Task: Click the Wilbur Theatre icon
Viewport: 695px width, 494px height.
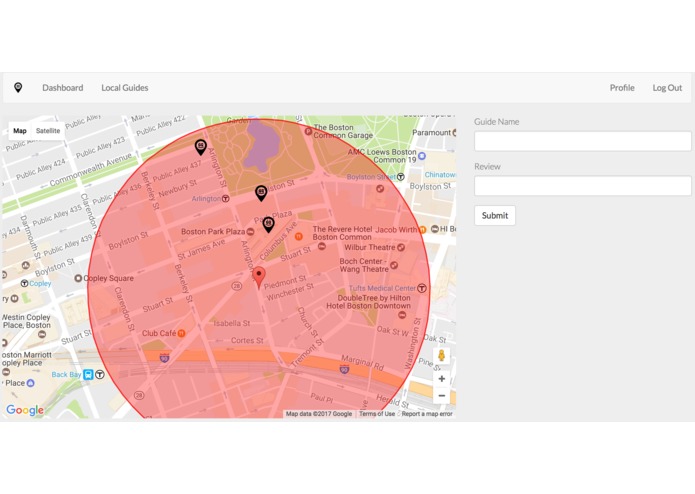Action: click(x=401, y=248)
